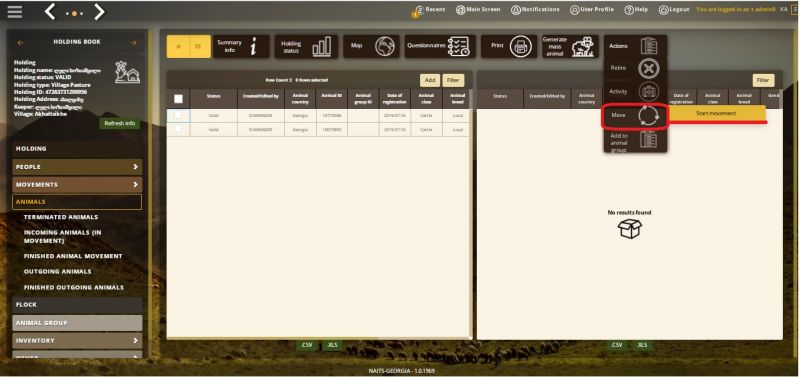The height and width of the screenshot is (377, 800).
Task: Select the Retire action
Action: (635, 68)
